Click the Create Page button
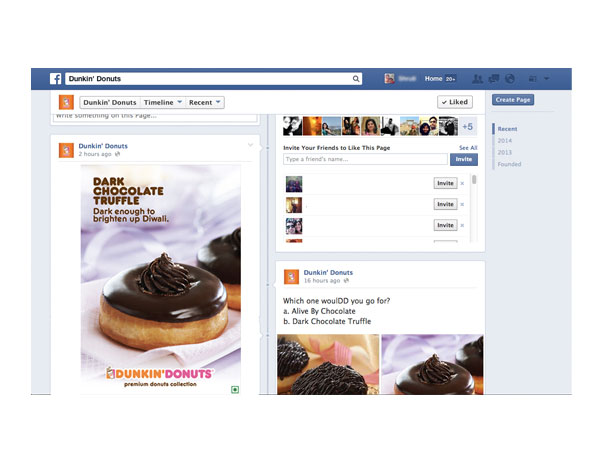 (x=513, y=100)
